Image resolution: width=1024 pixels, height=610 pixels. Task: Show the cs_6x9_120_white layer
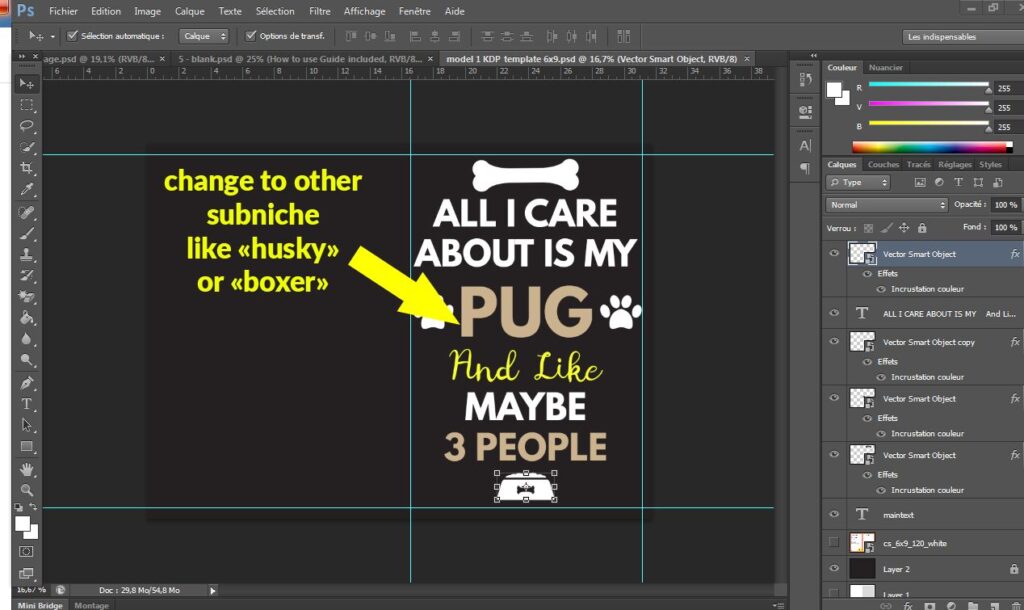(833, 542)
